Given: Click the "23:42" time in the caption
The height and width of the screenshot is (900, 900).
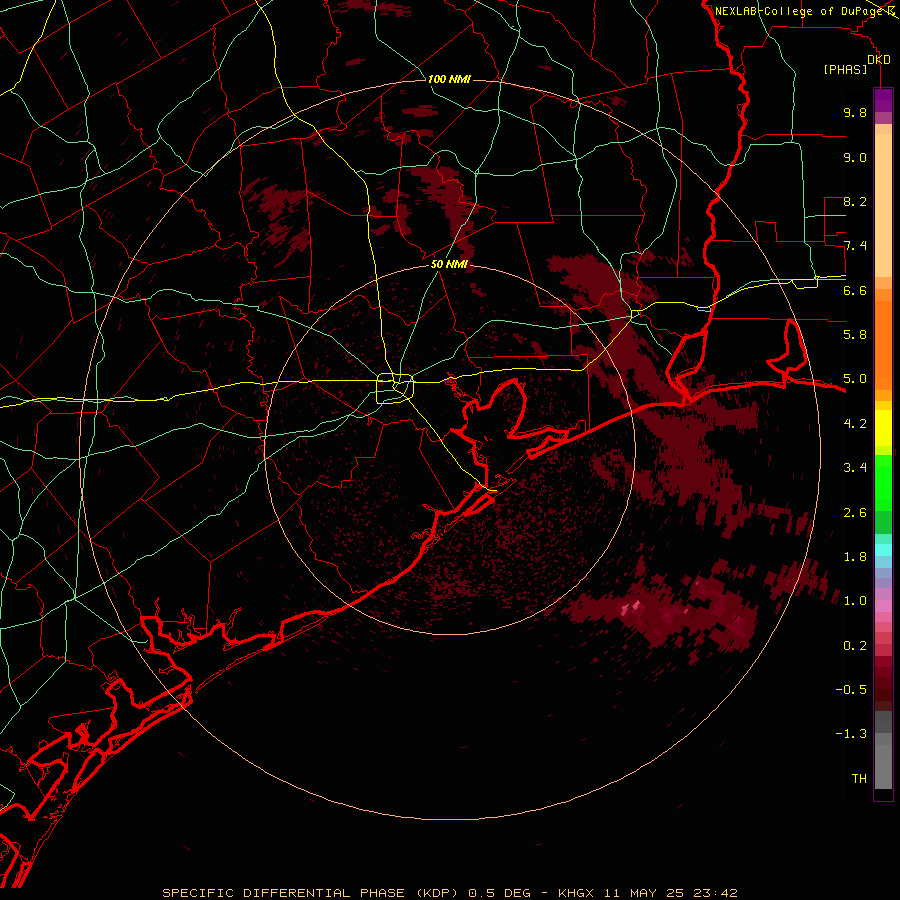Looking at the screenshot, I should coord(716,893).
